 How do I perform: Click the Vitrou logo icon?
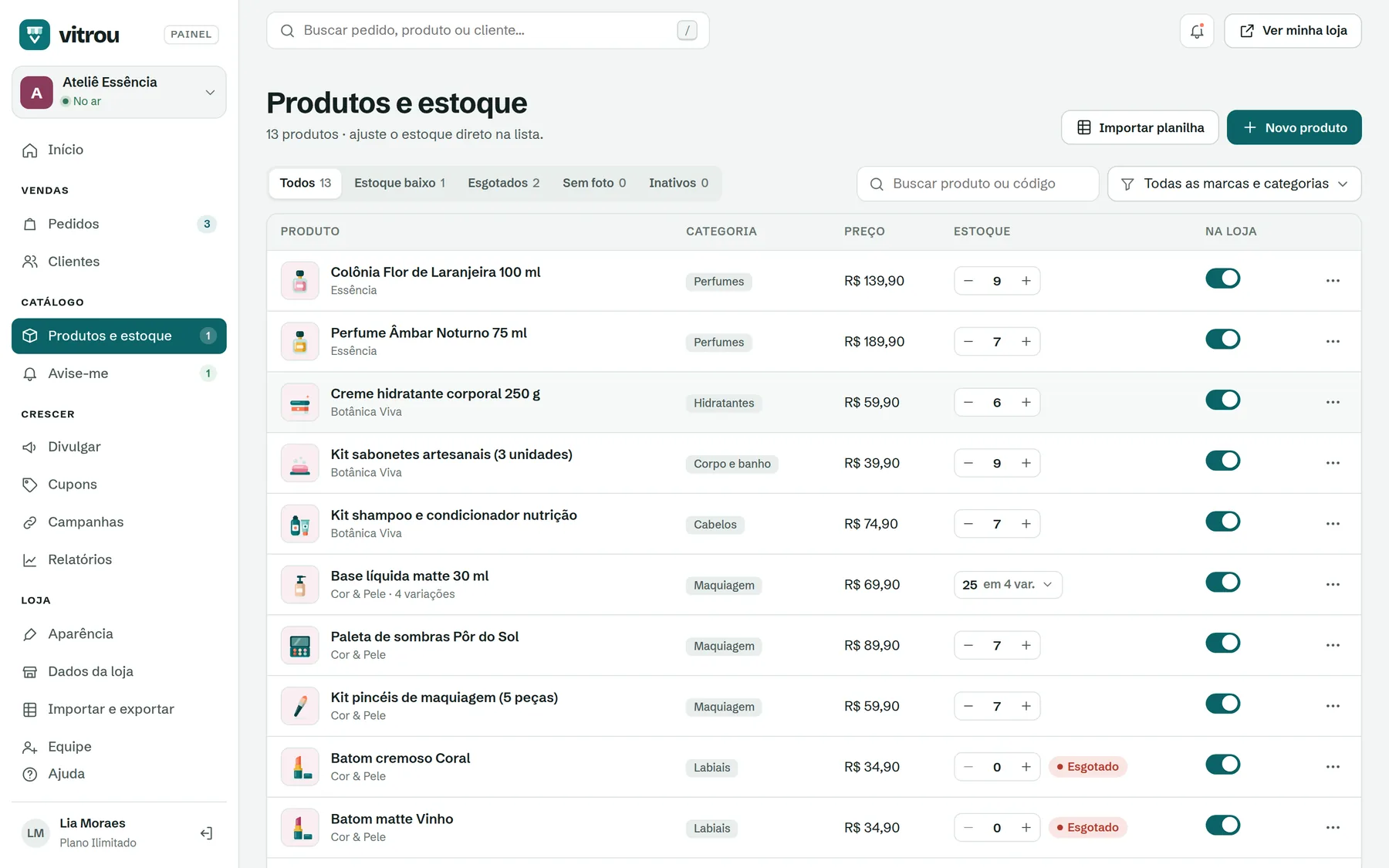(x=35, y=35)
